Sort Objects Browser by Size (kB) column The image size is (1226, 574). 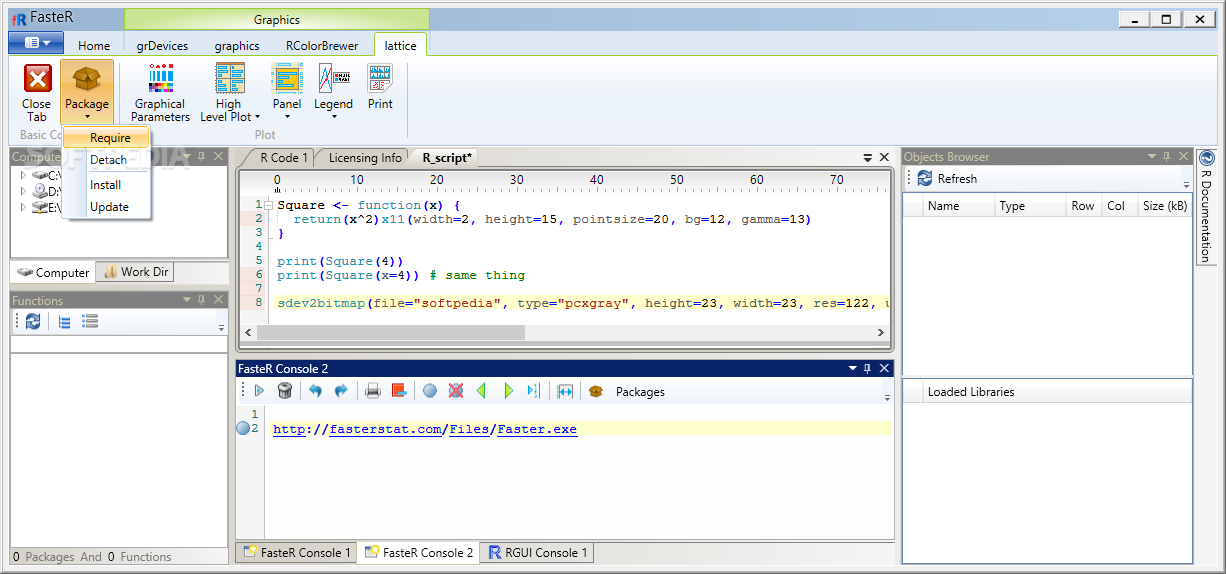[x=1165, y=206]
